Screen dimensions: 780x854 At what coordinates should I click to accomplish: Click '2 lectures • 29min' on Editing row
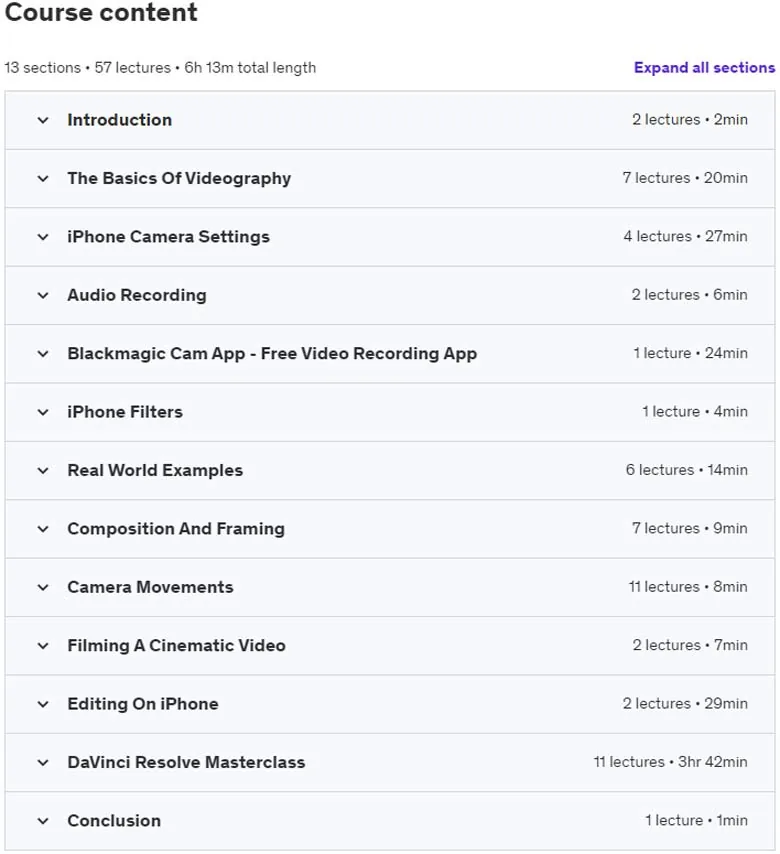coord(685,703)
